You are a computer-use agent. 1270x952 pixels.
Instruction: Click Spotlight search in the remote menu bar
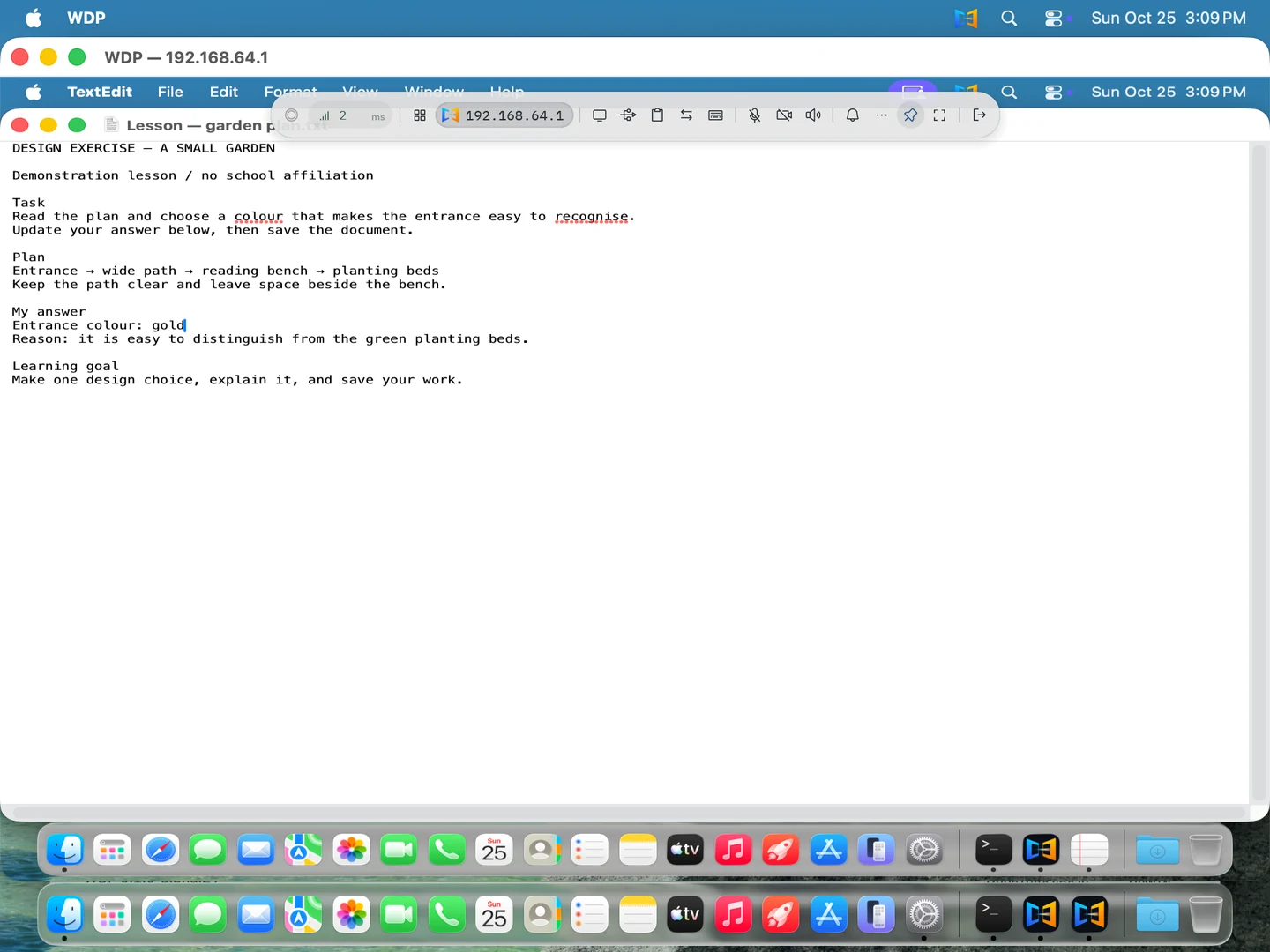(1009, 92)
